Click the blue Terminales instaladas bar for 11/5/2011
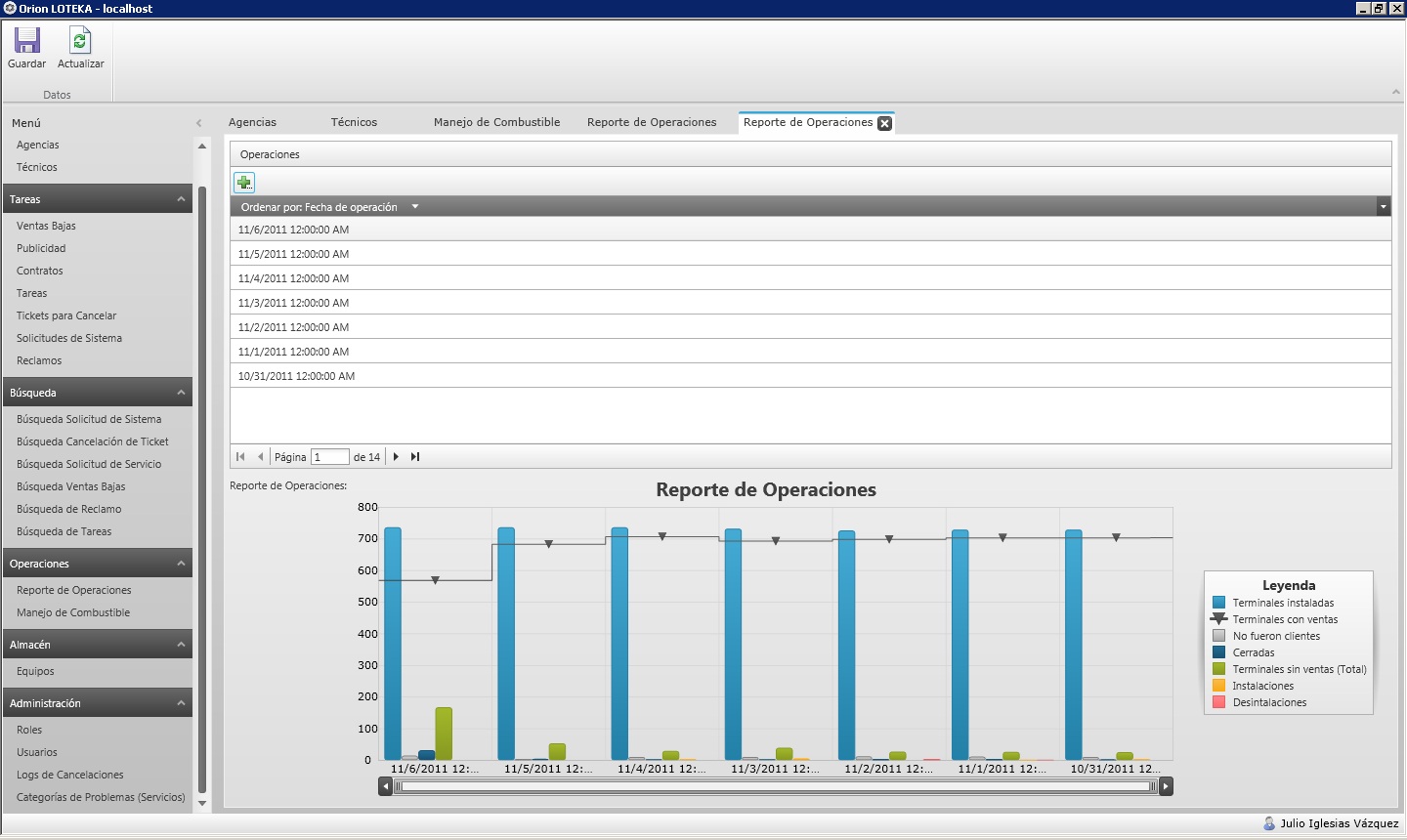 pos(506,644)
